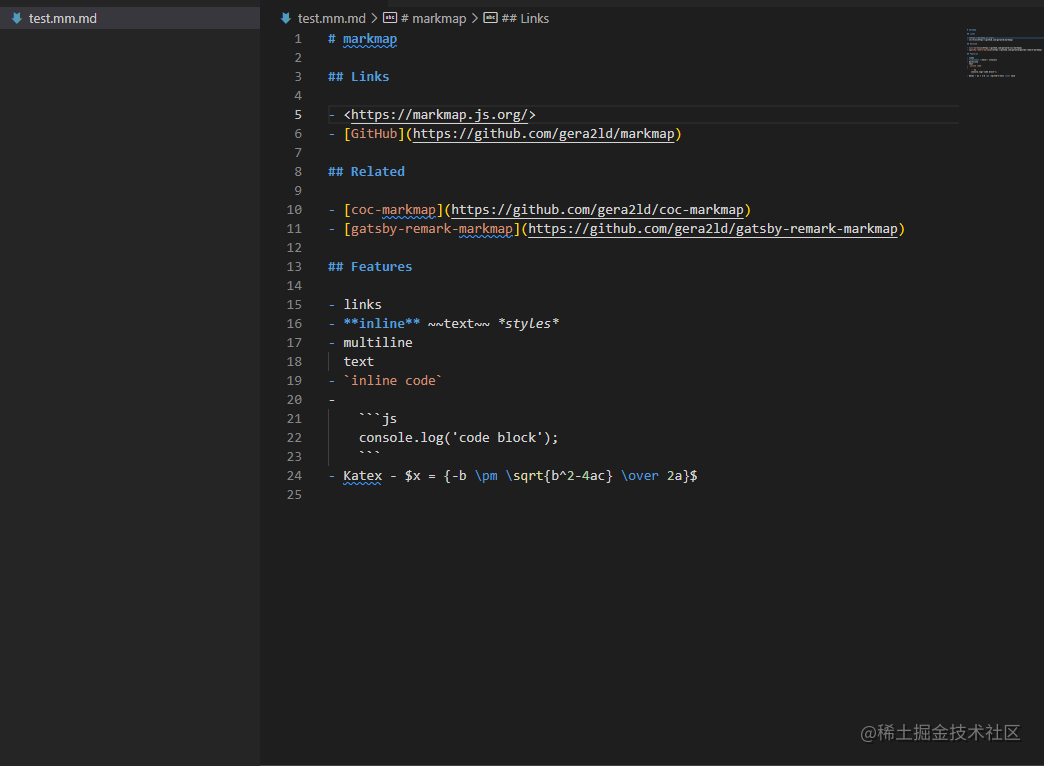
Task: Select test.mm.md breadcrumb segment
Action: 331,18
